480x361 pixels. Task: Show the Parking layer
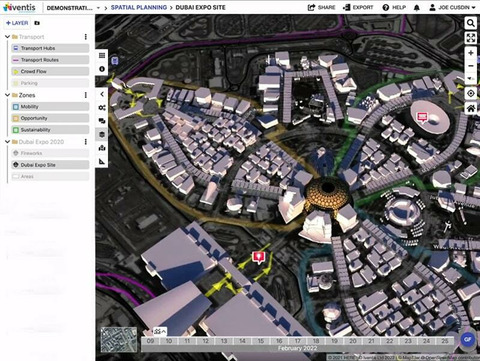click(50, 83)
